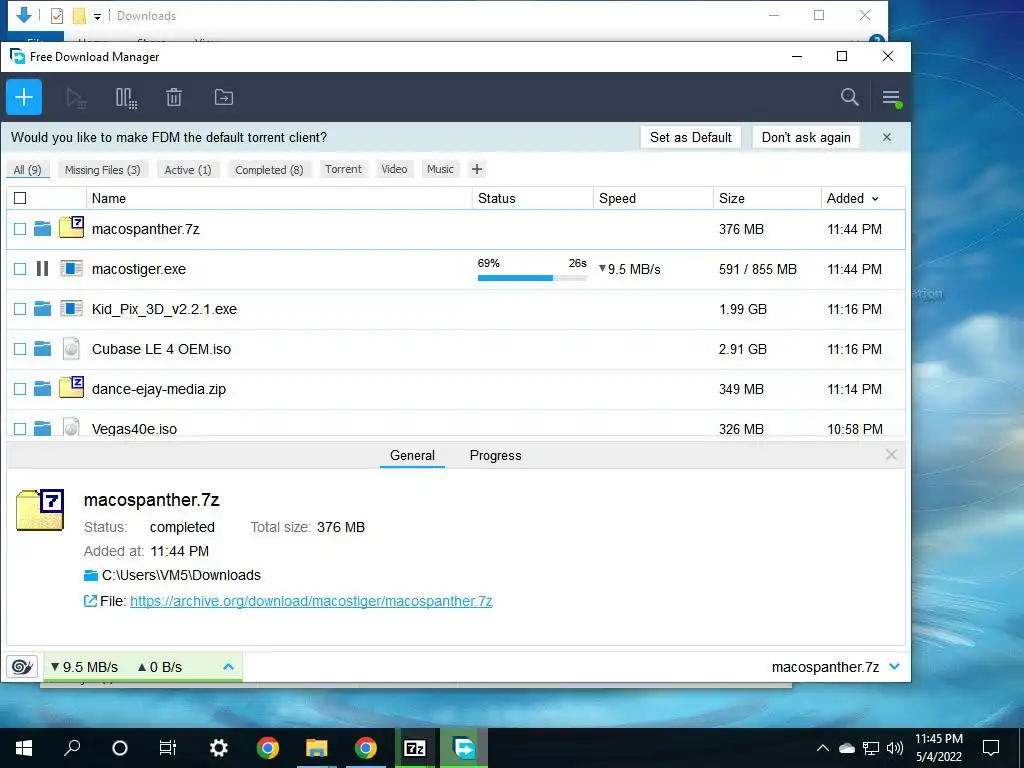The width and height of the screenshot is (1024, 768).
Task: Select the Completed (8) filter
Action: pyautogui.click(x=269, y=170)
